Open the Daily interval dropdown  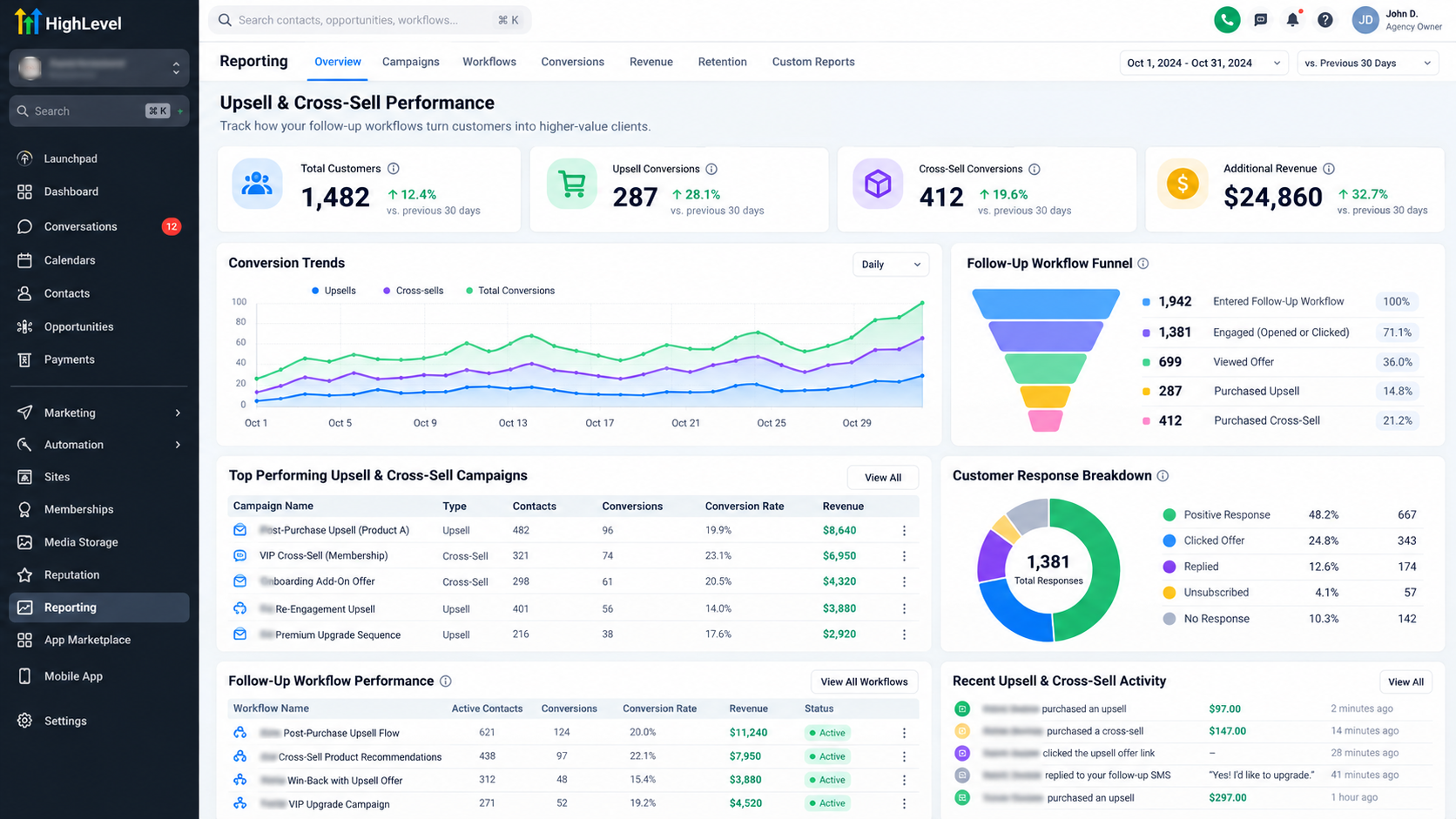point(890,265)
